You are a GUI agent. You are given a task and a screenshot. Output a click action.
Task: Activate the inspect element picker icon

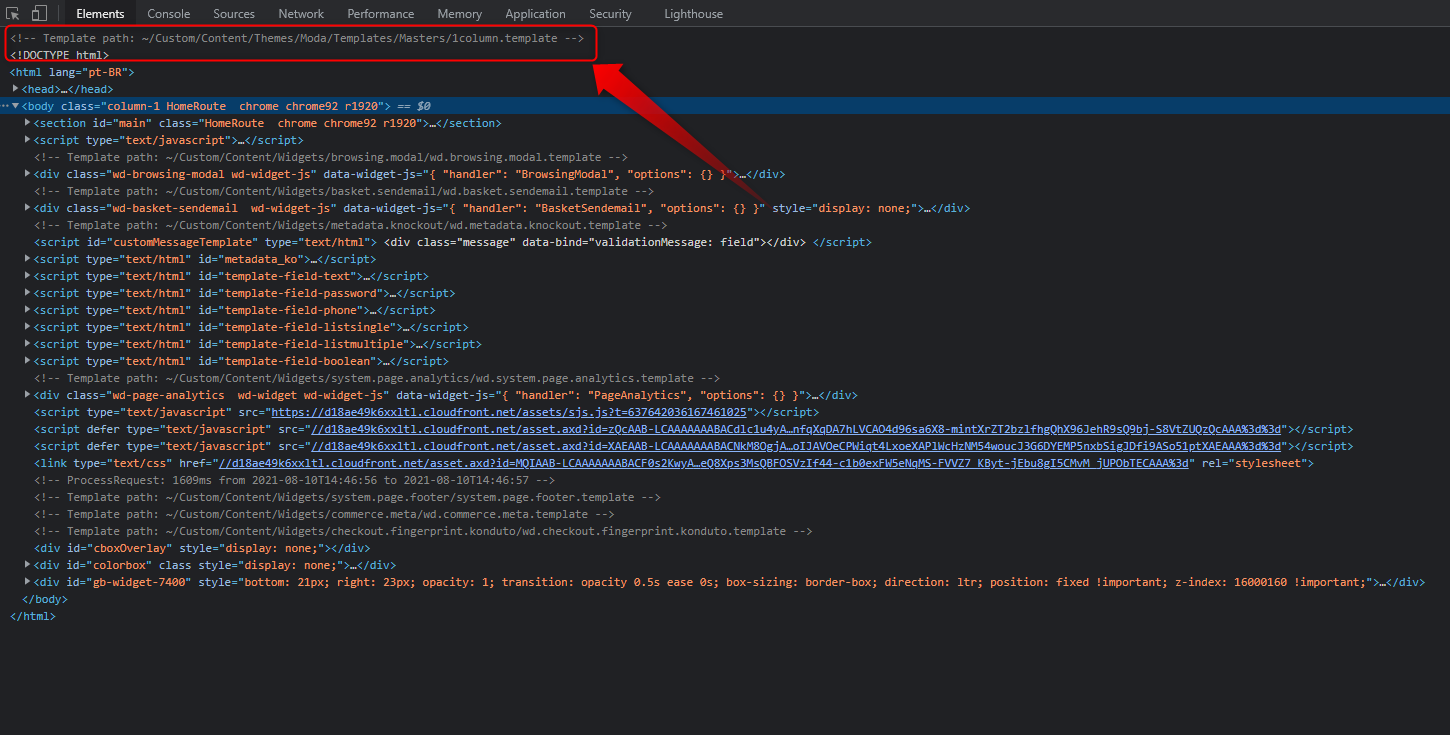point(14,14)
